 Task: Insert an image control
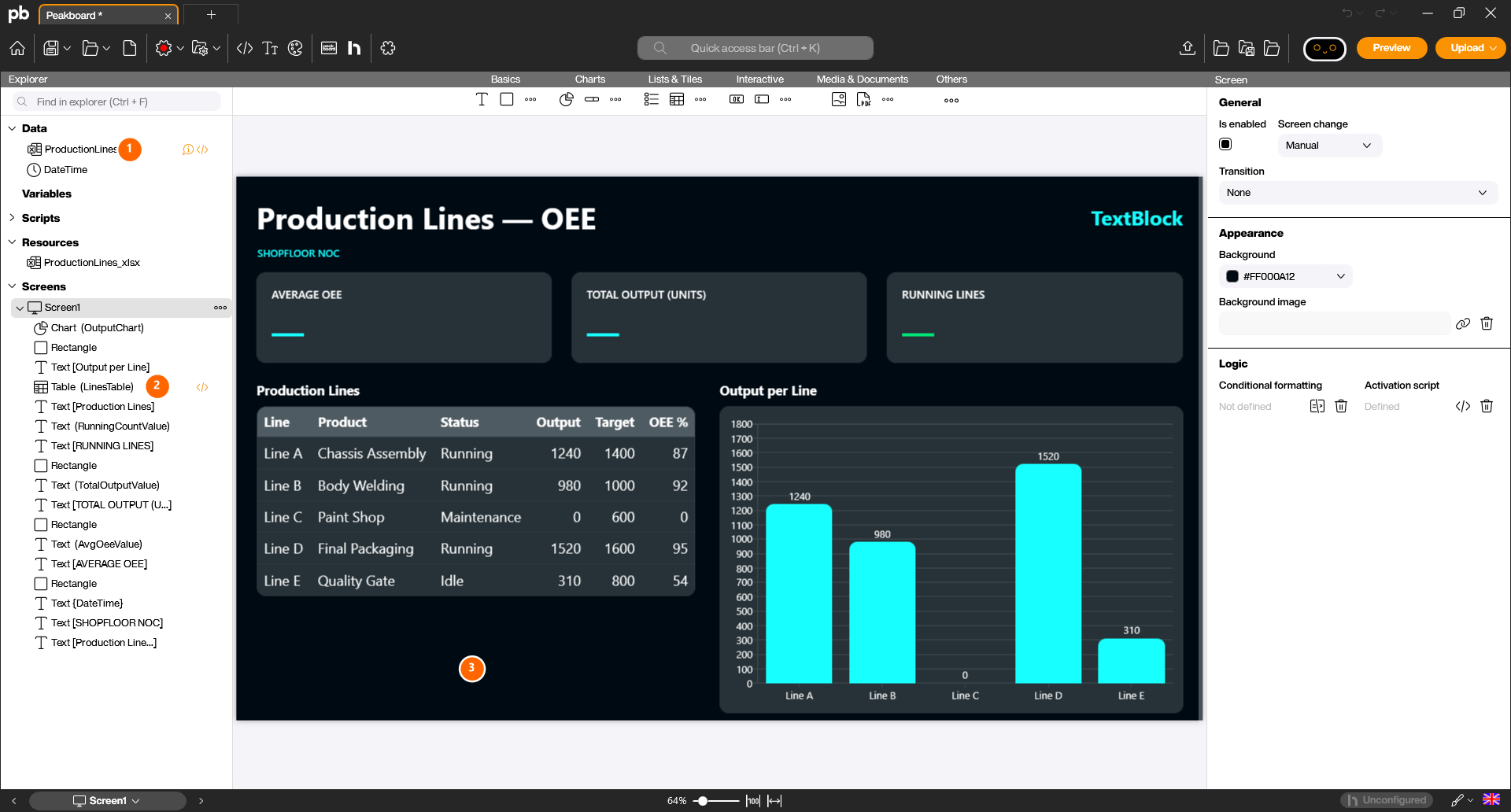coord(839,99)
